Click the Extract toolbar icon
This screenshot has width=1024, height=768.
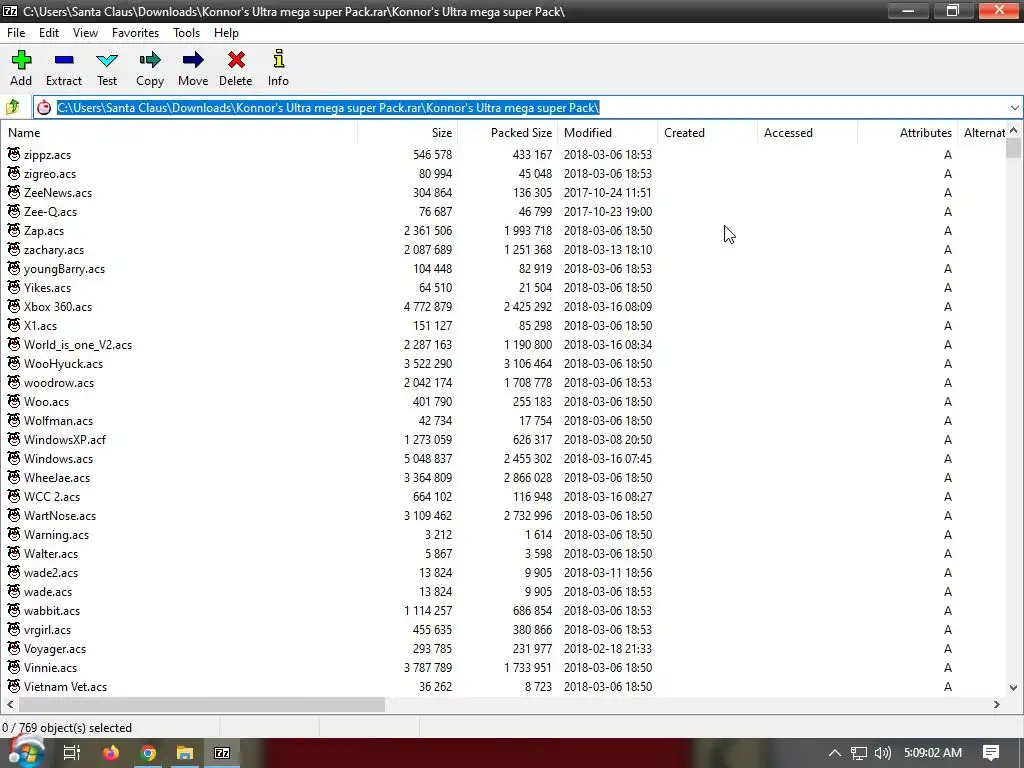tap(64, 60)
